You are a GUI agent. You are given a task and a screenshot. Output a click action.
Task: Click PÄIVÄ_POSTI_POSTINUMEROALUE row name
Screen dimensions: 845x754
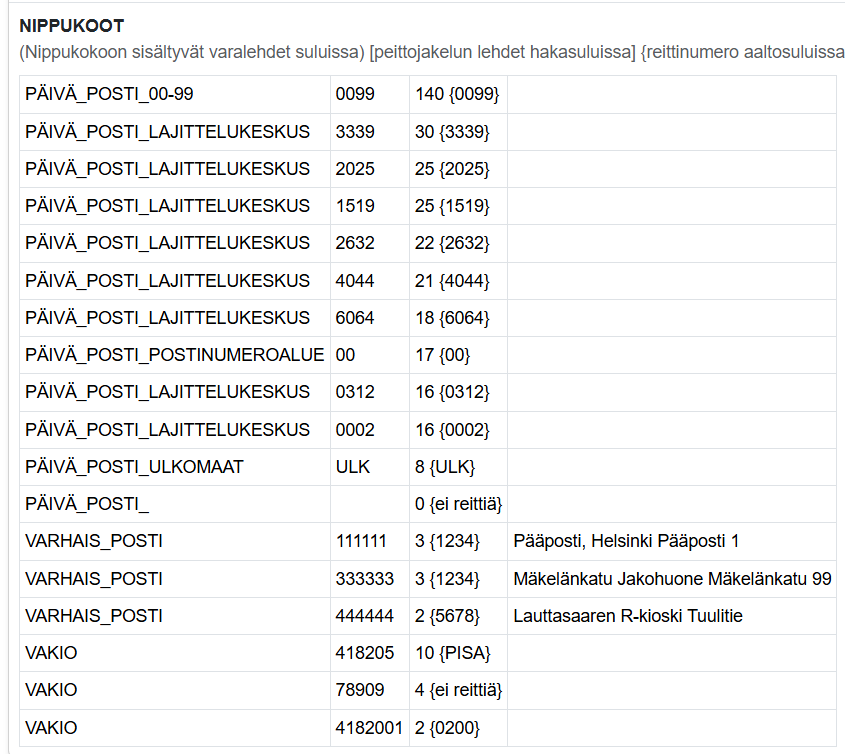click(175, 355)
